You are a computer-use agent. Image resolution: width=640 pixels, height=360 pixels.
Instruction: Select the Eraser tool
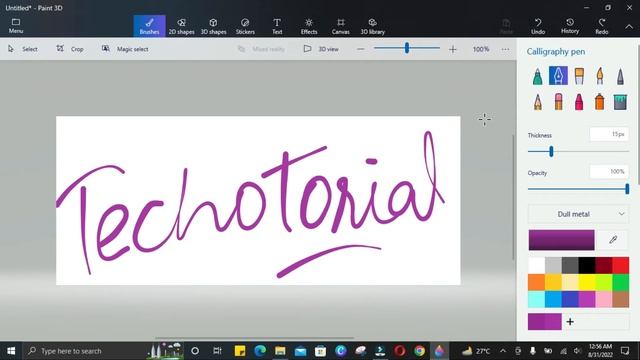tap(558, 101)
